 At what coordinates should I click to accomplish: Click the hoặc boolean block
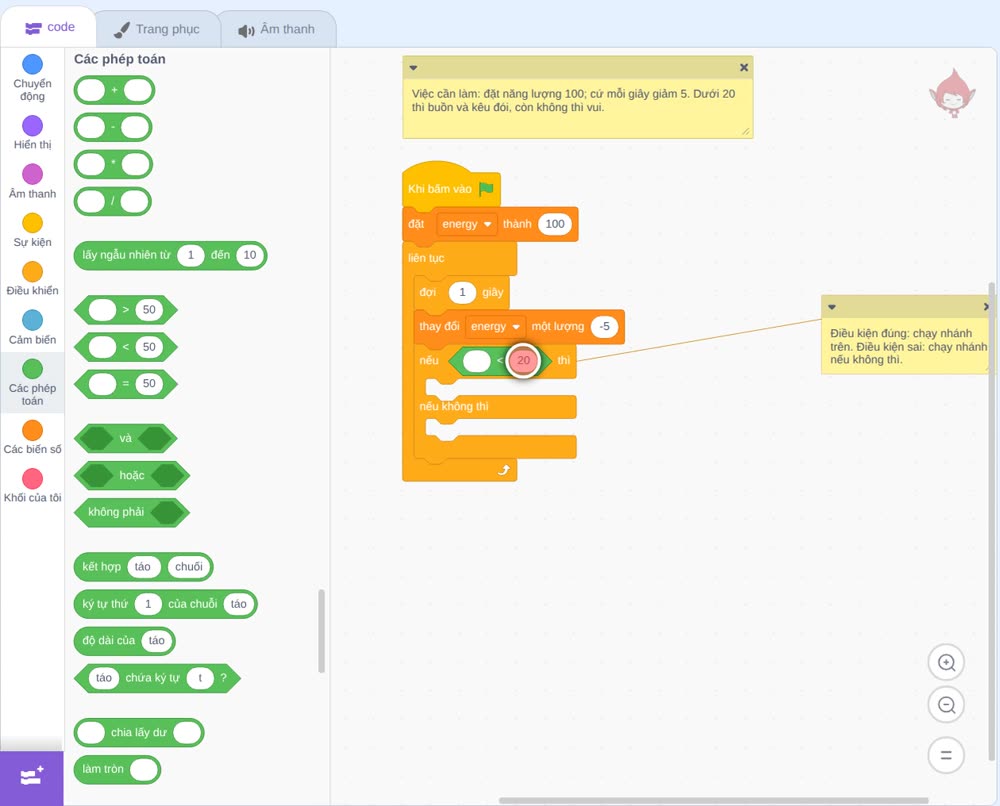(132, 475)
